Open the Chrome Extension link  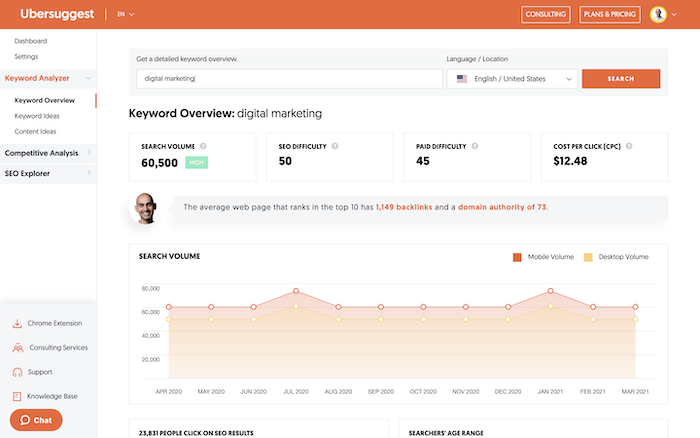pyautogui.click(x=55, y=323)
